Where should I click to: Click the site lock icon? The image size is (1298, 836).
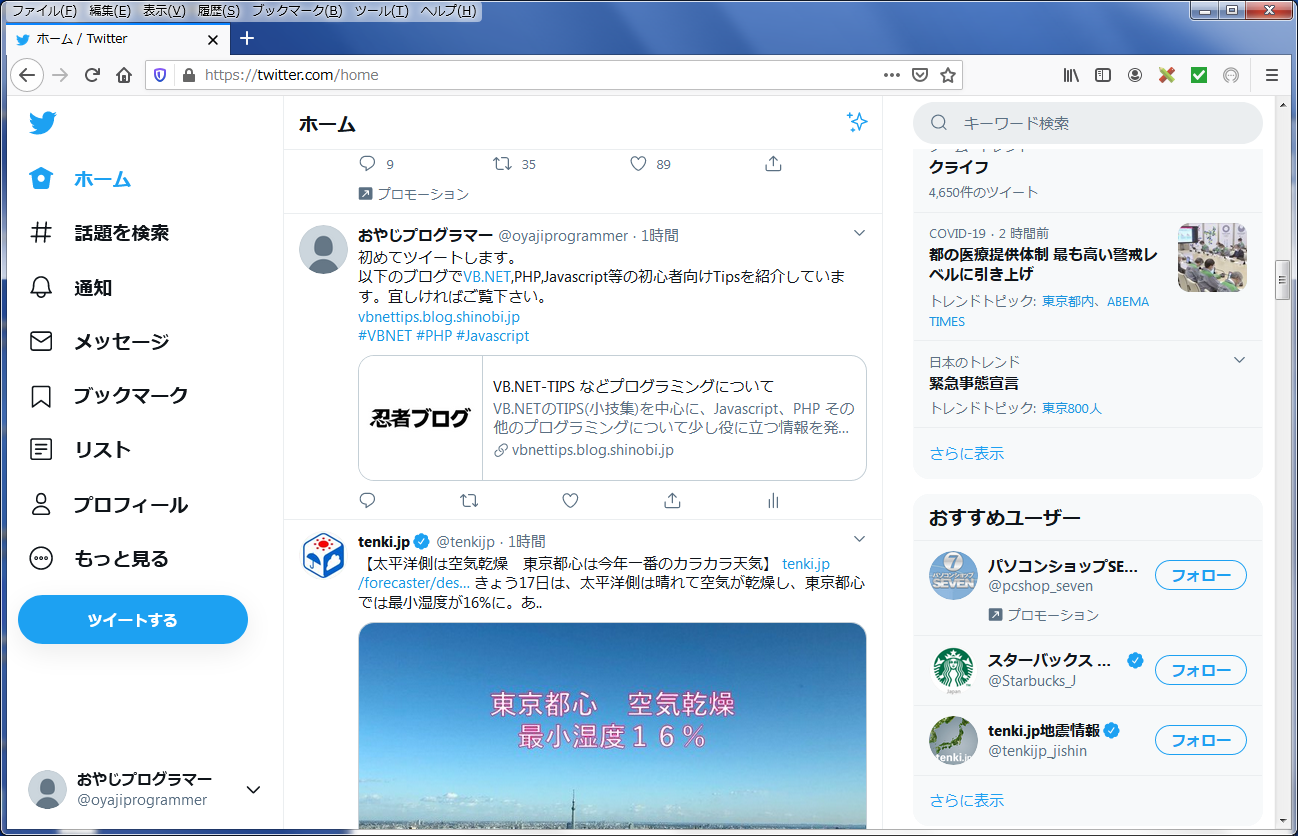(x=188, y=75)
